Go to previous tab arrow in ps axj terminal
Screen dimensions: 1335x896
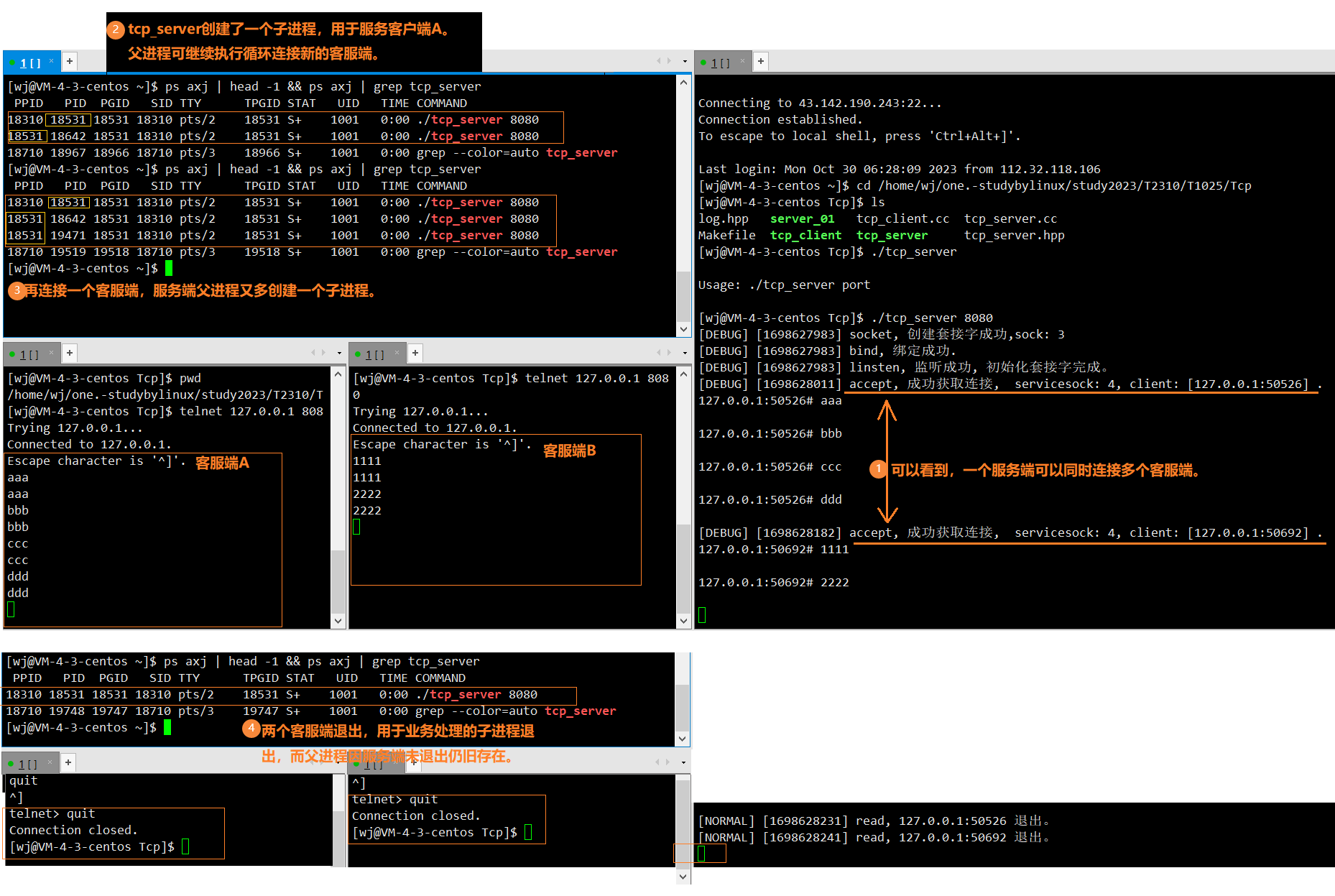tap(658, 61)
